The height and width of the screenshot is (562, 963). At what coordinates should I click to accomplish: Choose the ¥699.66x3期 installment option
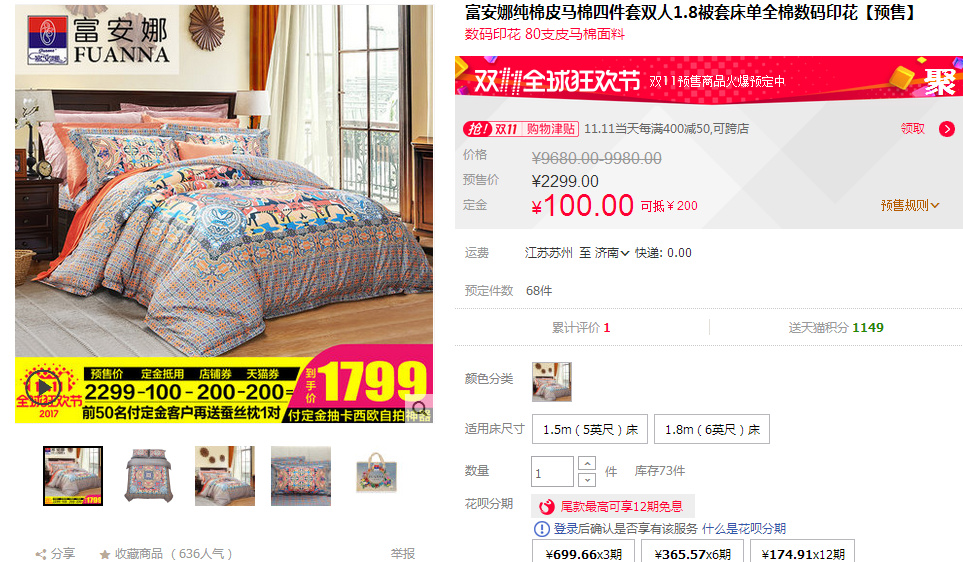pyautogui.click(x=583, y=552)
